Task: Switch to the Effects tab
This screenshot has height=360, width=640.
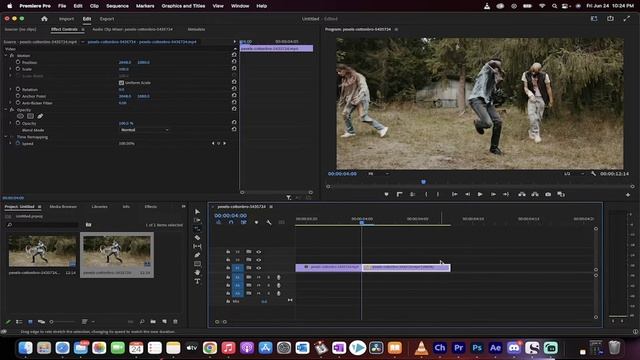Action: (151, 207)
